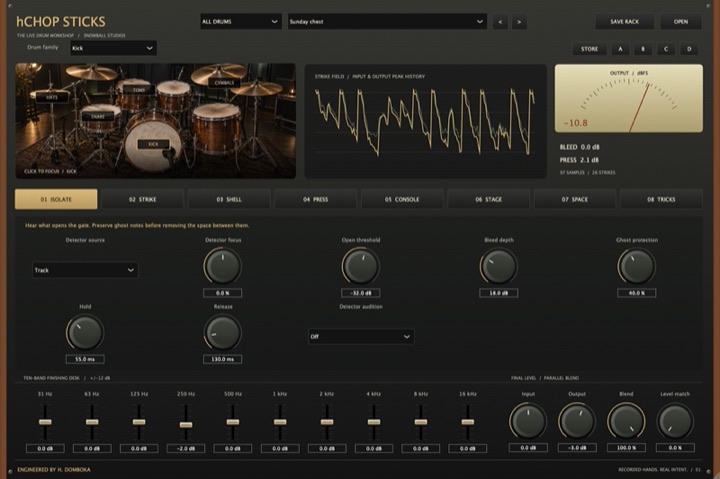Click the 2 kHz EQ fader
Screen dimensions: 720x479
click(327, 422)
